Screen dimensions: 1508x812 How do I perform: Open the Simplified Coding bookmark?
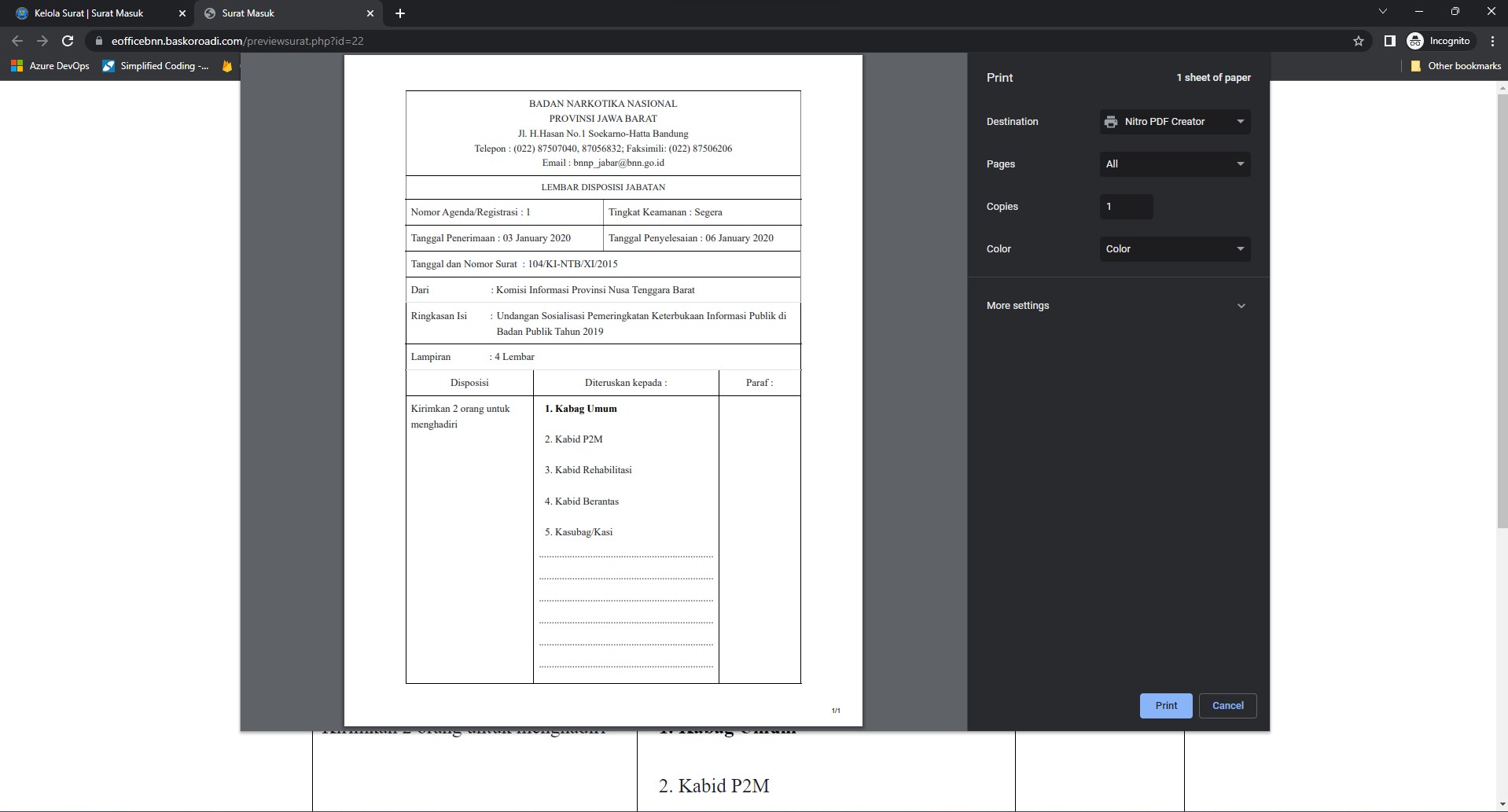(156, 66)
